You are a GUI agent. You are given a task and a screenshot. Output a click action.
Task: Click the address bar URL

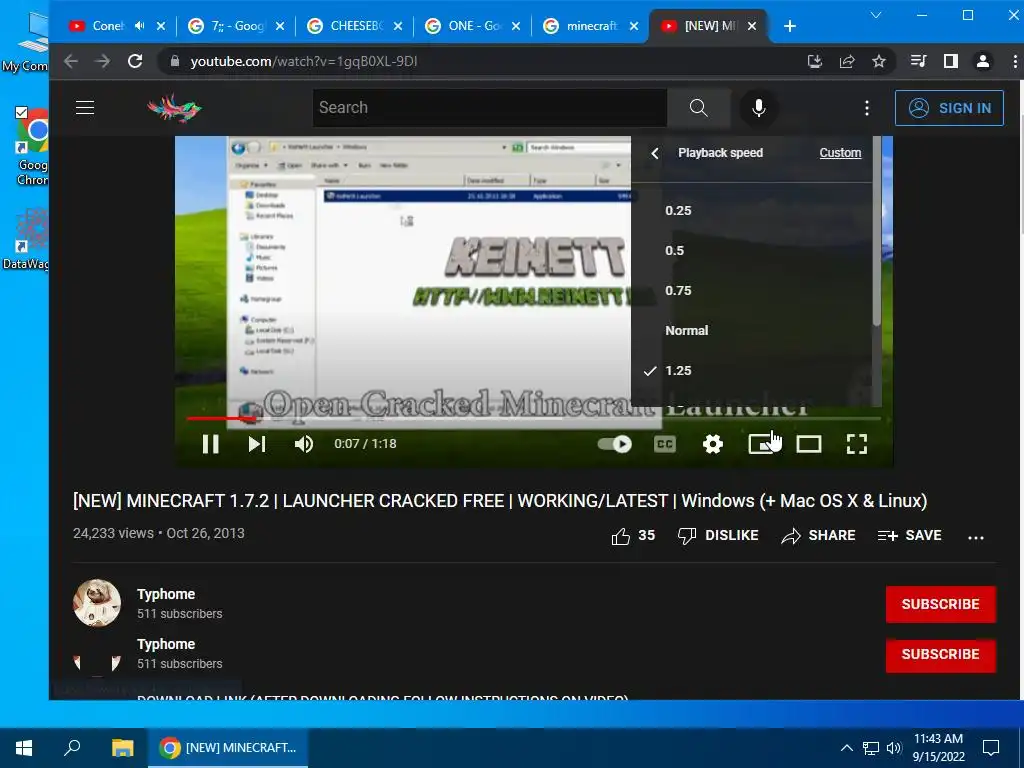[304, 61]
